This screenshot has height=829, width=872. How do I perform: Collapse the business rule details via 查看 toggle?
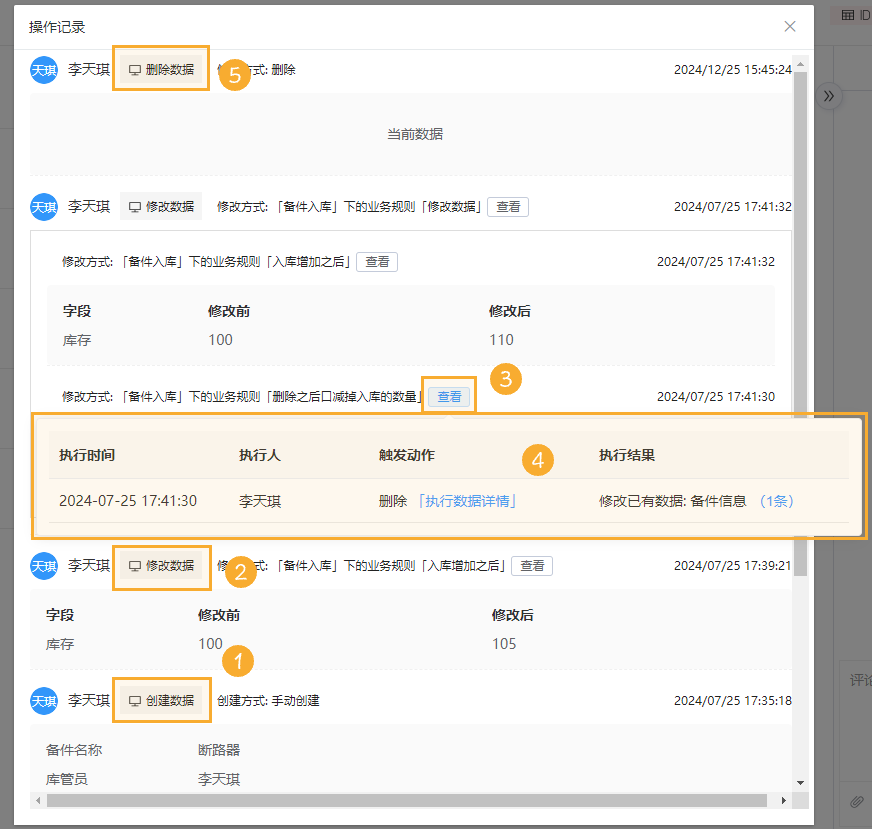click(x=508, y=206)
